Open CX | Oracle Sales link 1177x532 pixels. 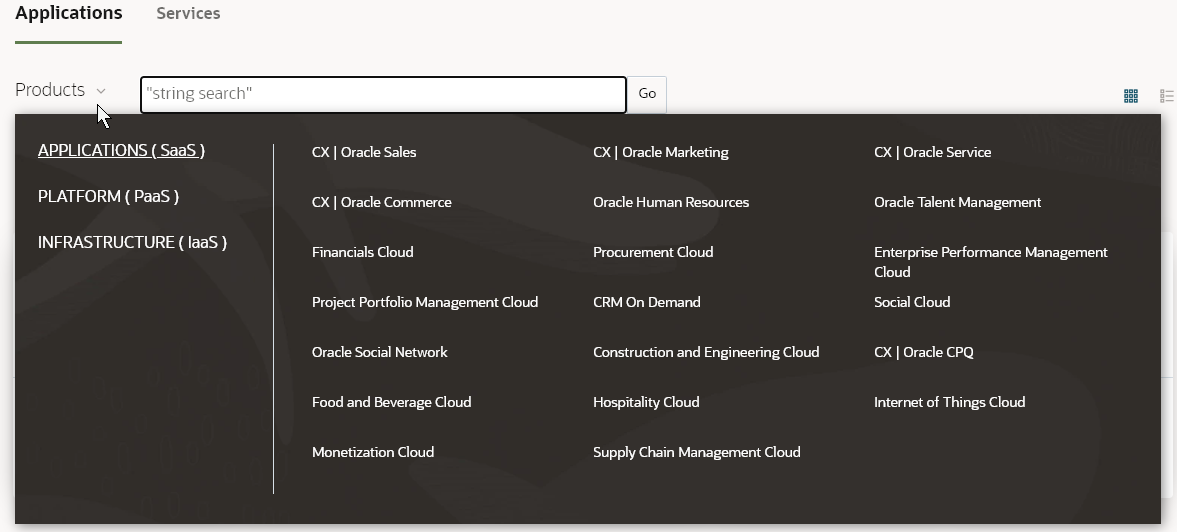[x=364, y=152]
